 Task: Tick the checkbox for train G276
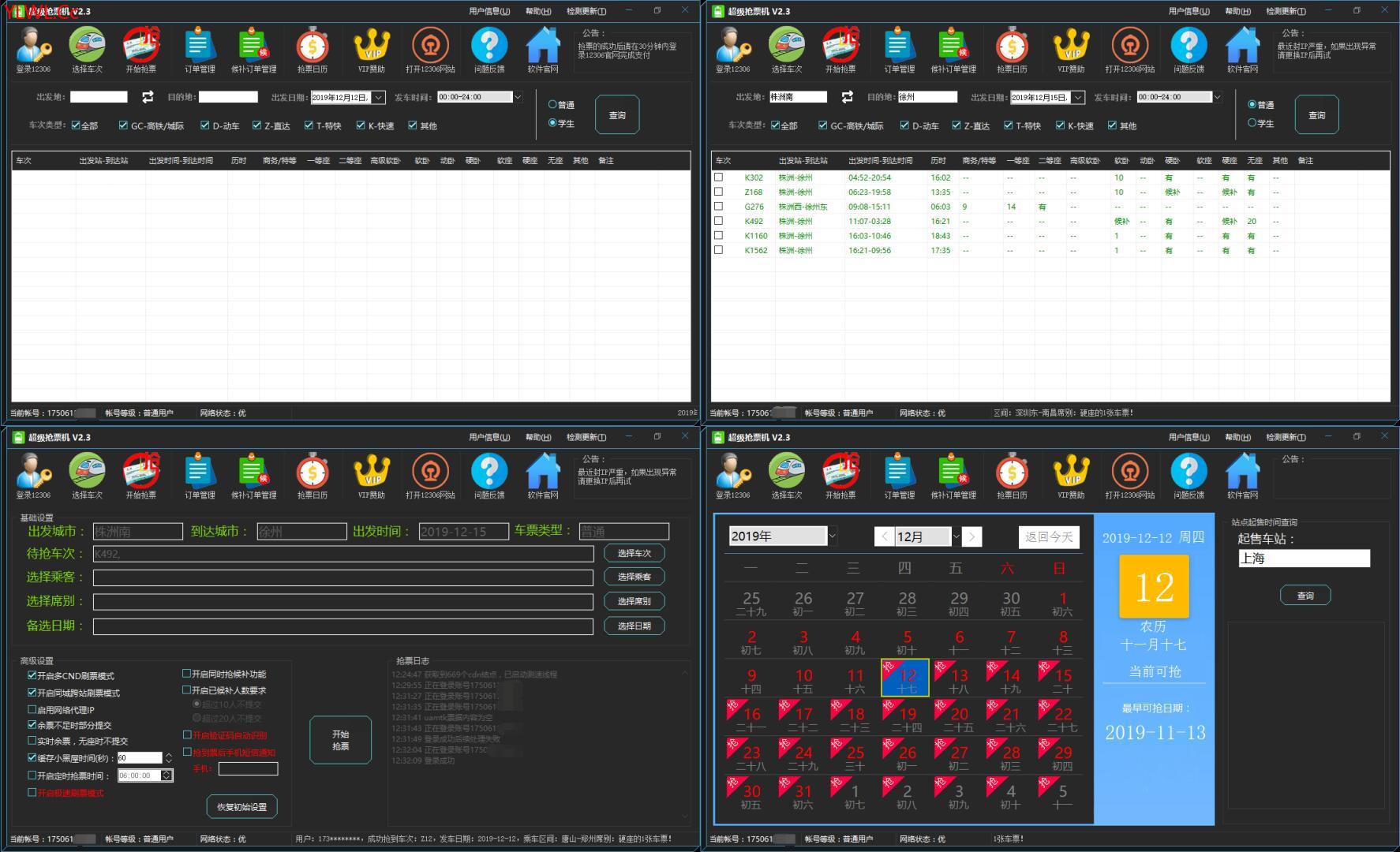718,207
